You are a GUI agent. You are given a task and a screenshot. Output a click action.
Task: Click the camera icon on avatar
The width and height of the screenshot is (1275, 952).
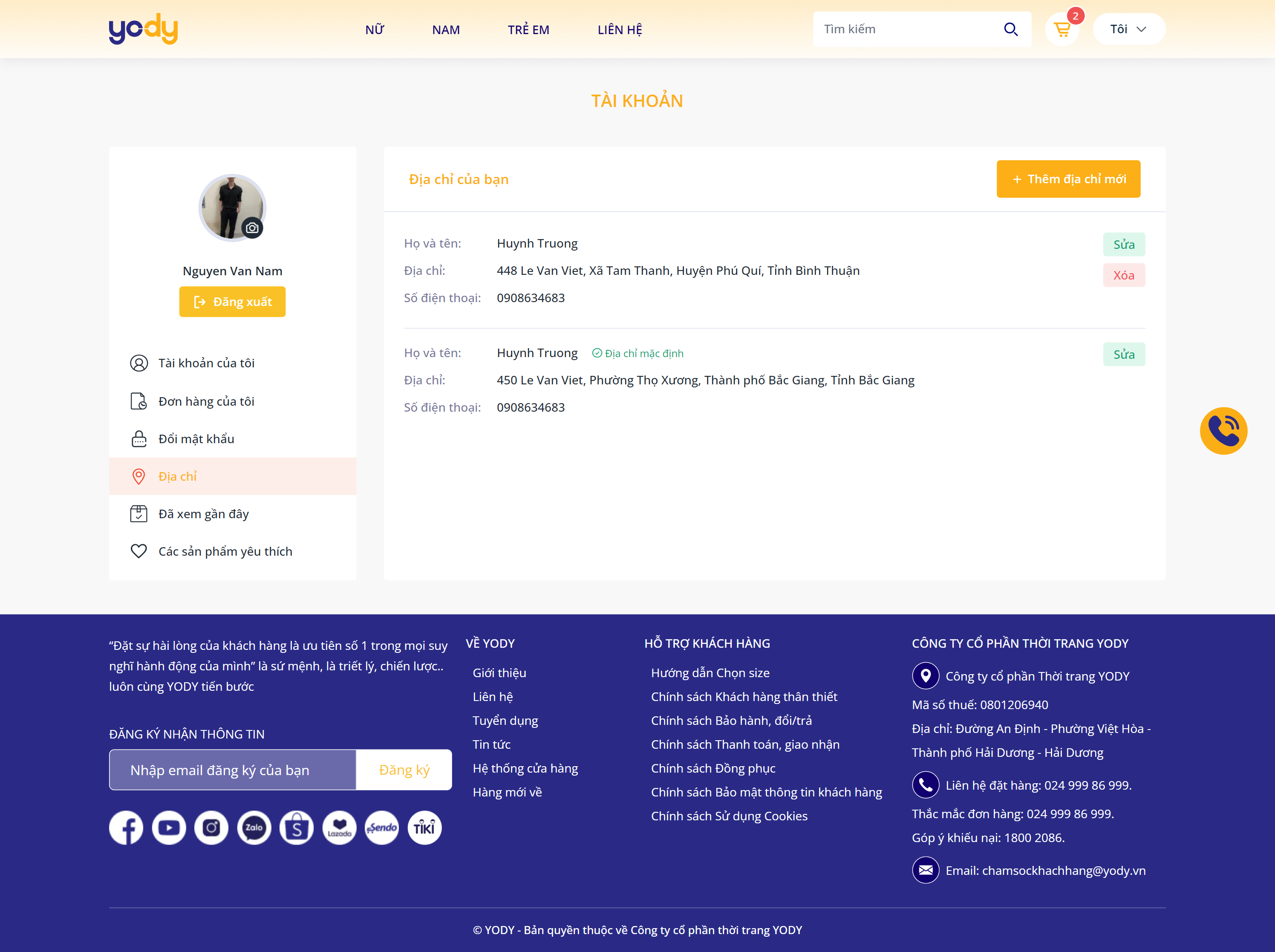(x=252, y=228)
